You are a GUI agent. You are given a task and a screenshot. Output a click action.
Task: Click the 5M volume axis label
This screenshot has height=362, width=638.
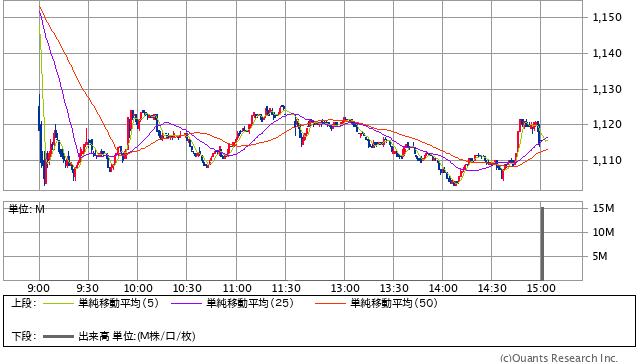tap(600, 256)
